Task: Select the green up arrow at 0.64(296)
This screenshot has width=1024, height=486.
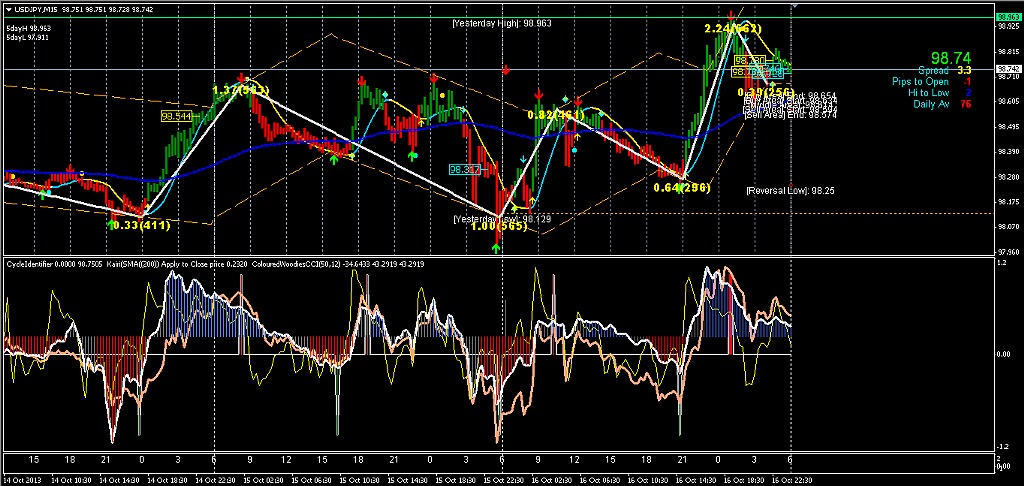Action: coord(680,189)
